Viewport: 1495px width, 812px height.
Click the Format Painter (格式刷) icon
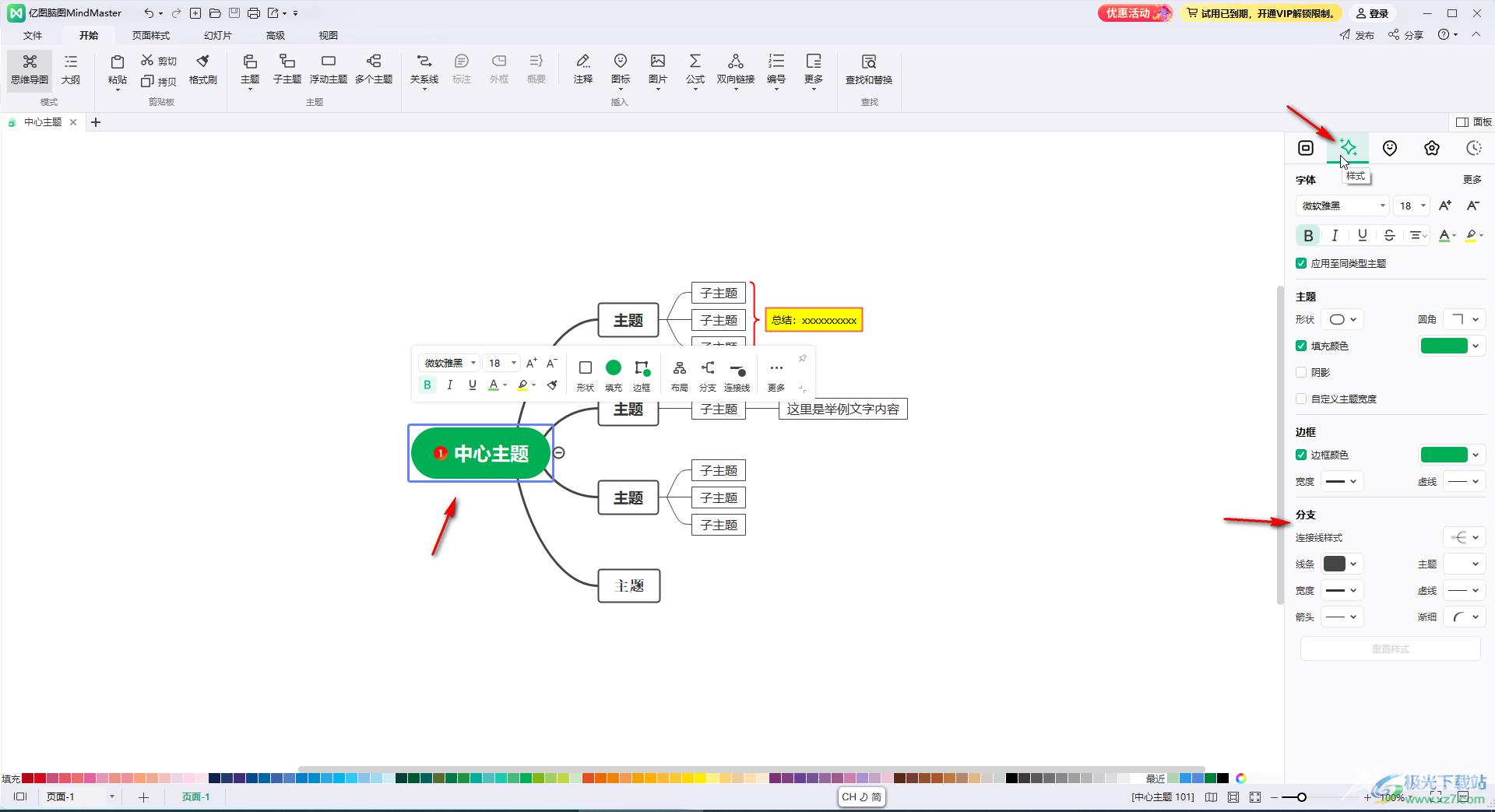tap(202, 69)
